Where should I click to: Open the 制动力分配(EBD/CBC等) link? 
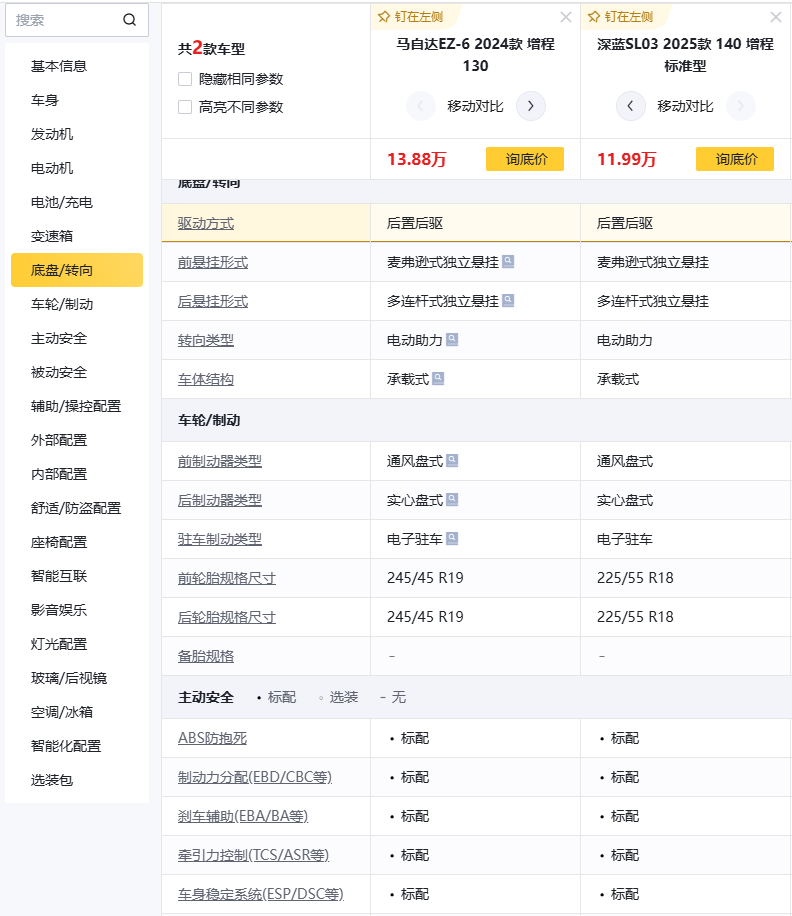255,777
